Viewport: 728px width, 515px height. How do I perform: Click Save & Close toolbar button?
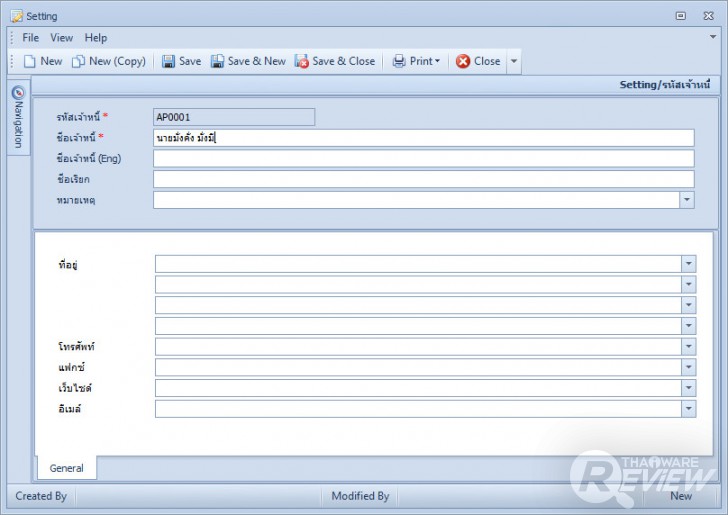tap(335, 61)
